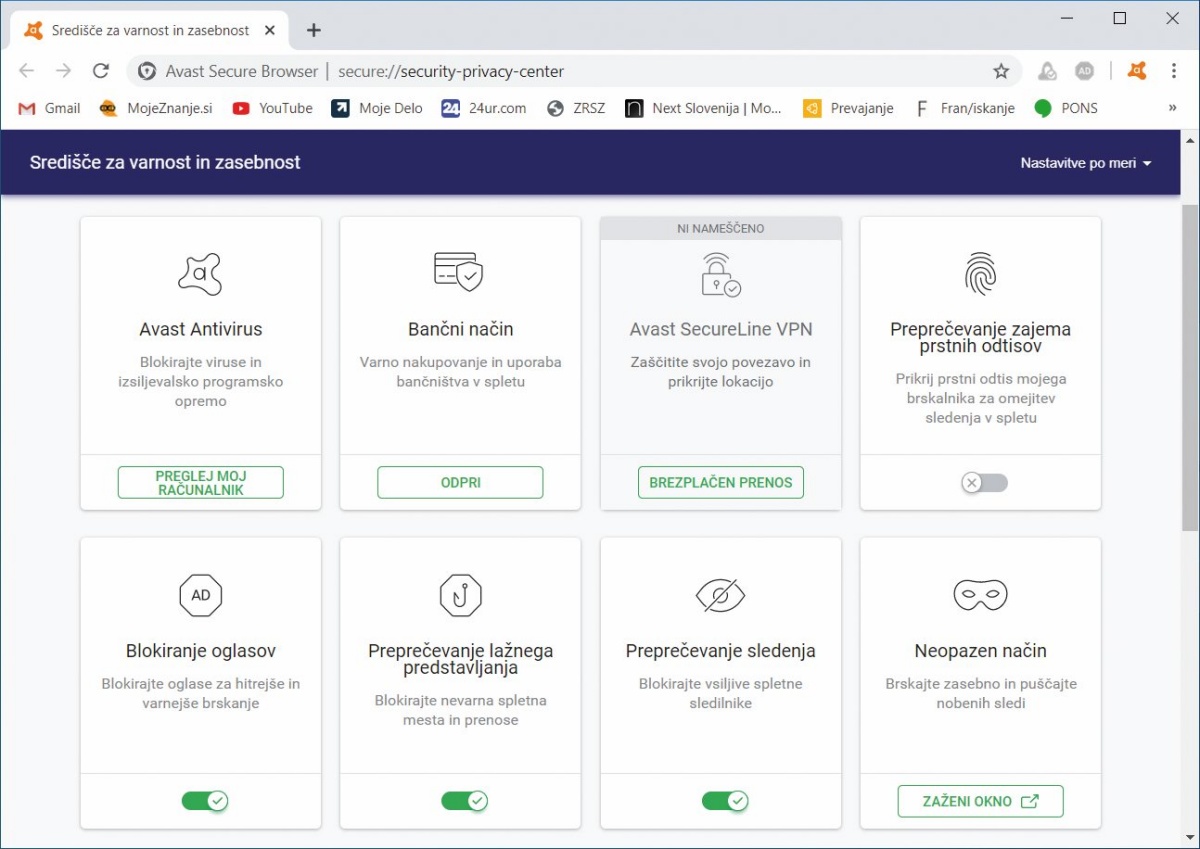The height and width of the screenshot is (849, 1200).
Task: Turn off Preprečevanje lažnega predstavljanja toggle
Action: 464,801
